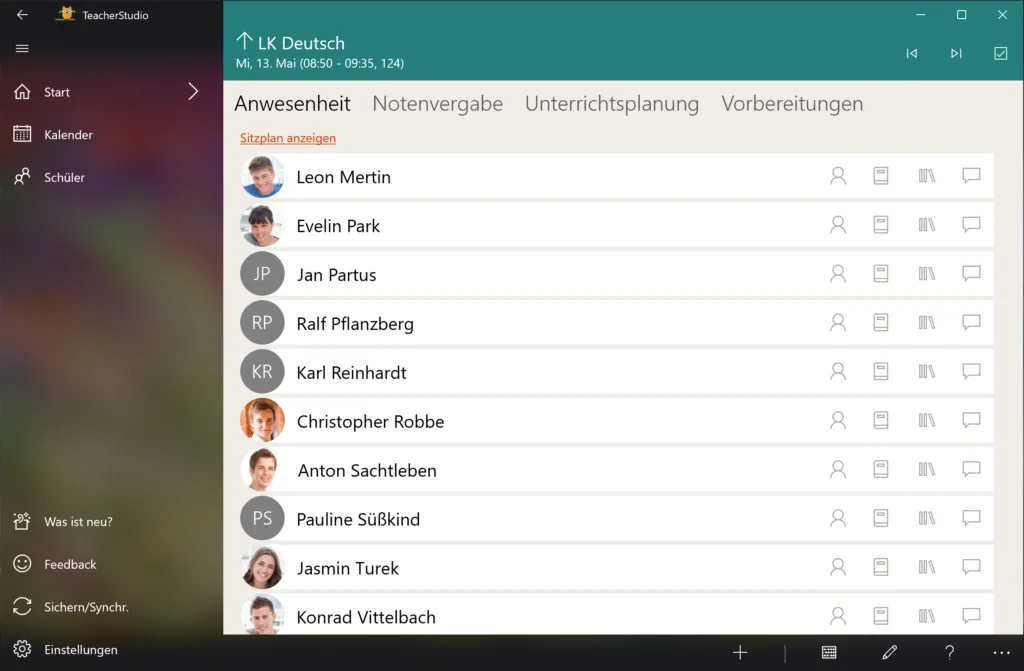This screenshot has width=1024, height=671.
Task: Select student Pauline Süßkind name
Action: click(358, 519)
